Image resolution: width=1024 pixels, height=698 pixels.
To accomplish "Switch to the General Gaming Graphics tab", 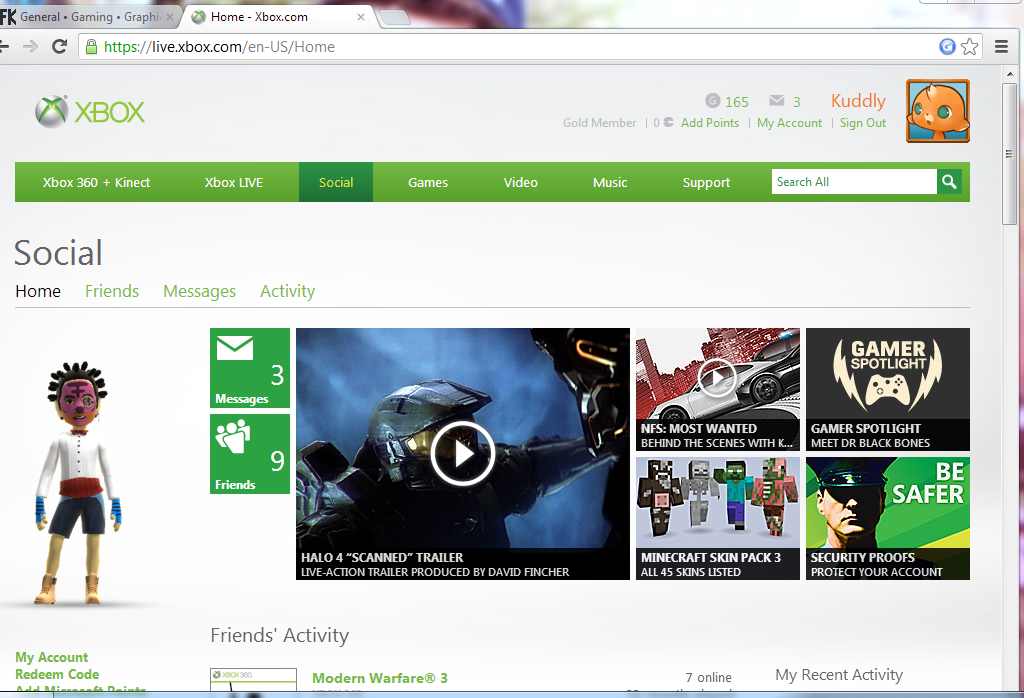I will pos(88,17).
